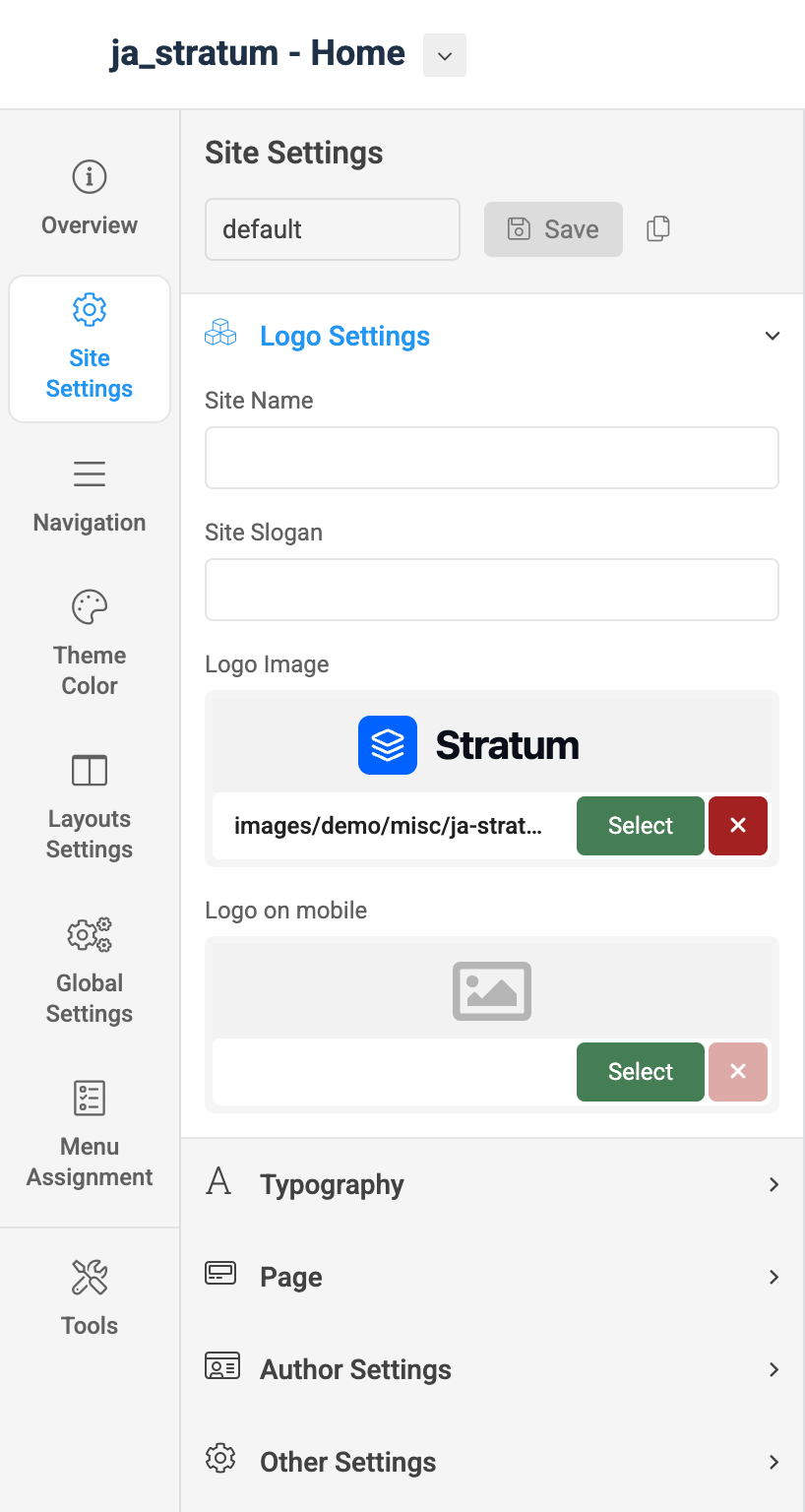Screen dimensions: 805x1512
Task: Switch to the Theme Color tab label
Action: point(90,670)
